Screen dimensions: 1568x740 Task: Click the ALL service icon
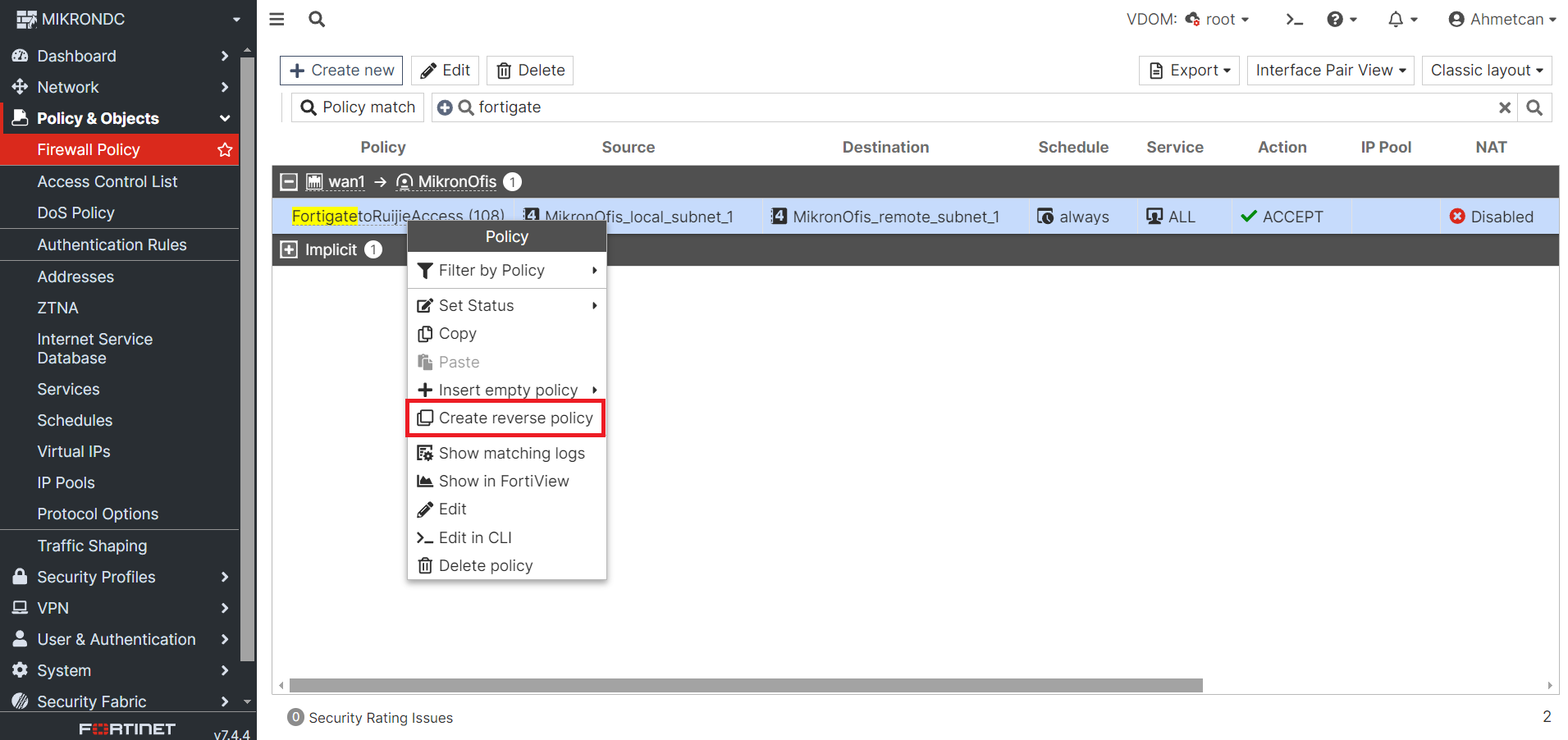point(1154,216)
